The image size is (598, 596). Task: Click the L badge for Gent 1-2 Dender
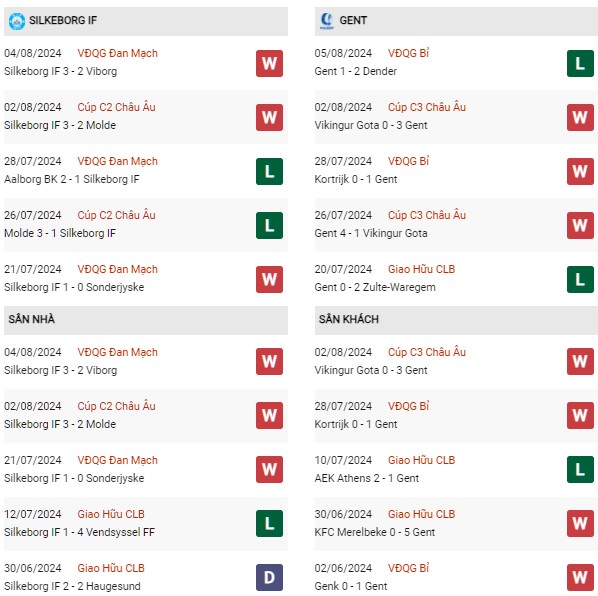(580, 63)
